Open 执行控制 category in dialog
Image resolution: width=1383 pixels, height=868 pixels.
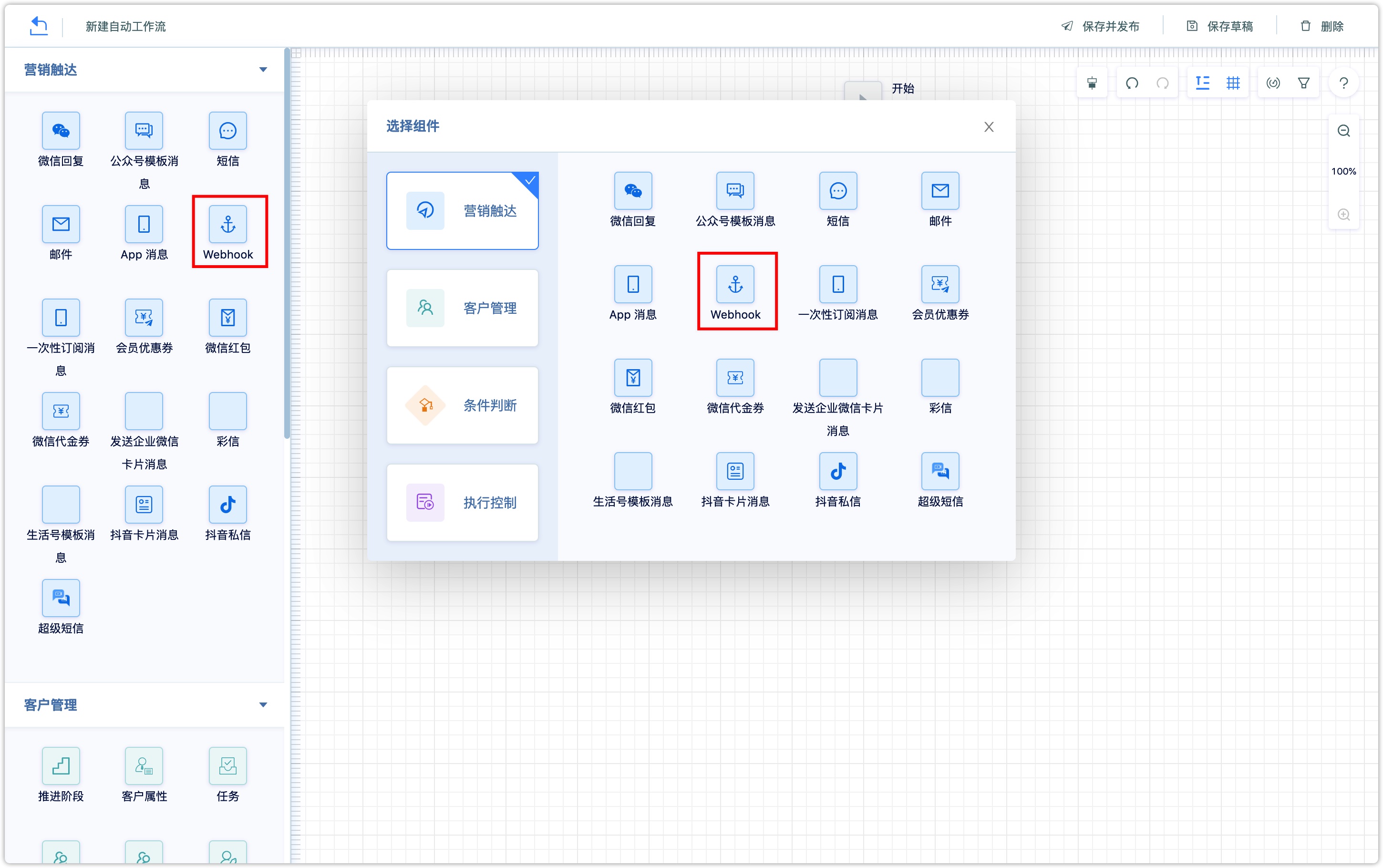click(463, 503)
